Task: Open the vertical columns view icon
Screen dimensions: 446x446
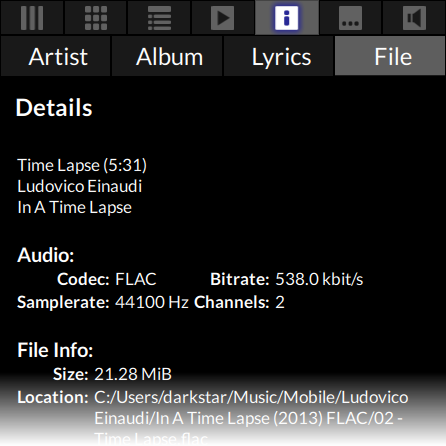Action: pyautogui.click(x=32, y=17)
